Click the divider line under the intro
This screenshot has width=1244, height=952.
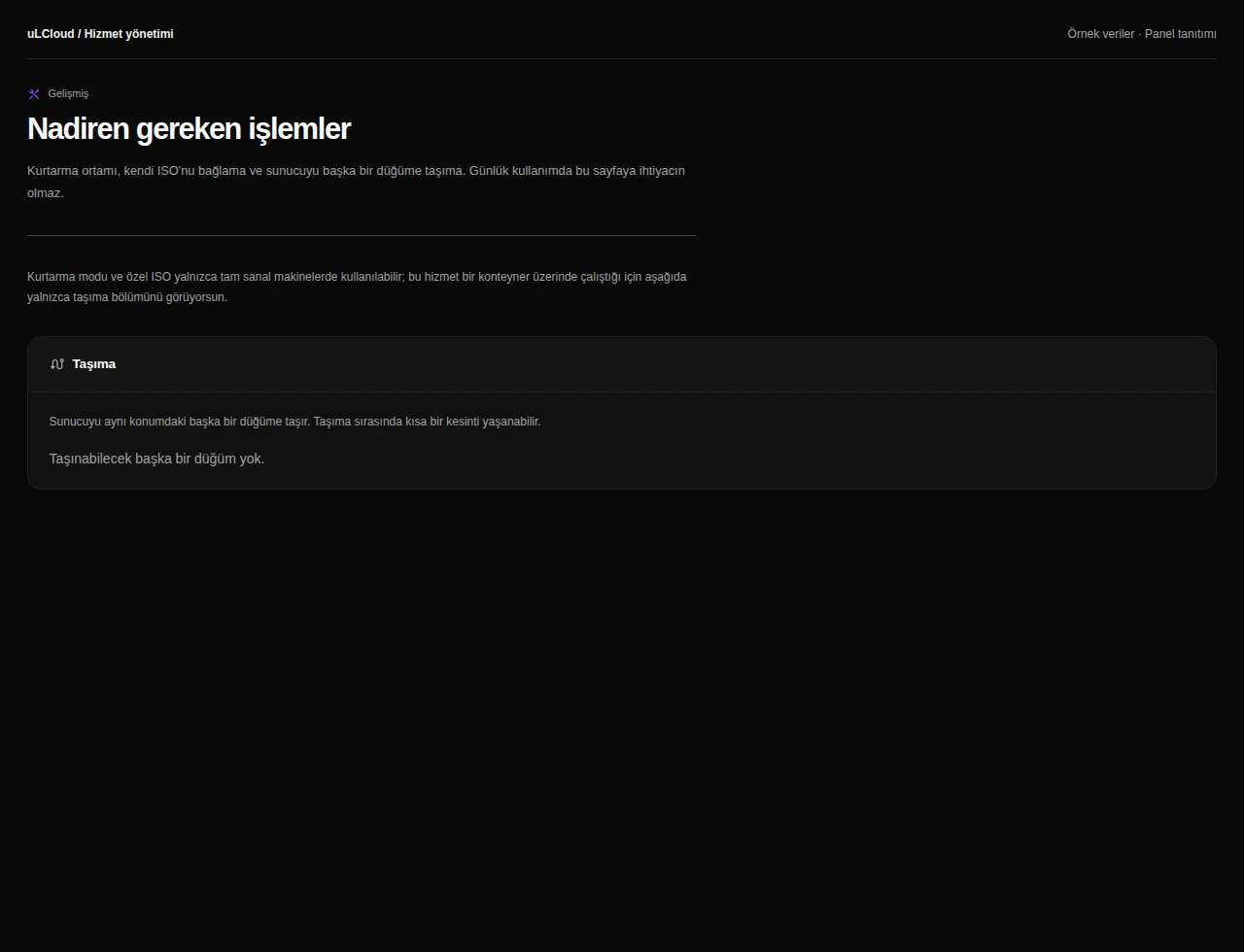[362, 235]
